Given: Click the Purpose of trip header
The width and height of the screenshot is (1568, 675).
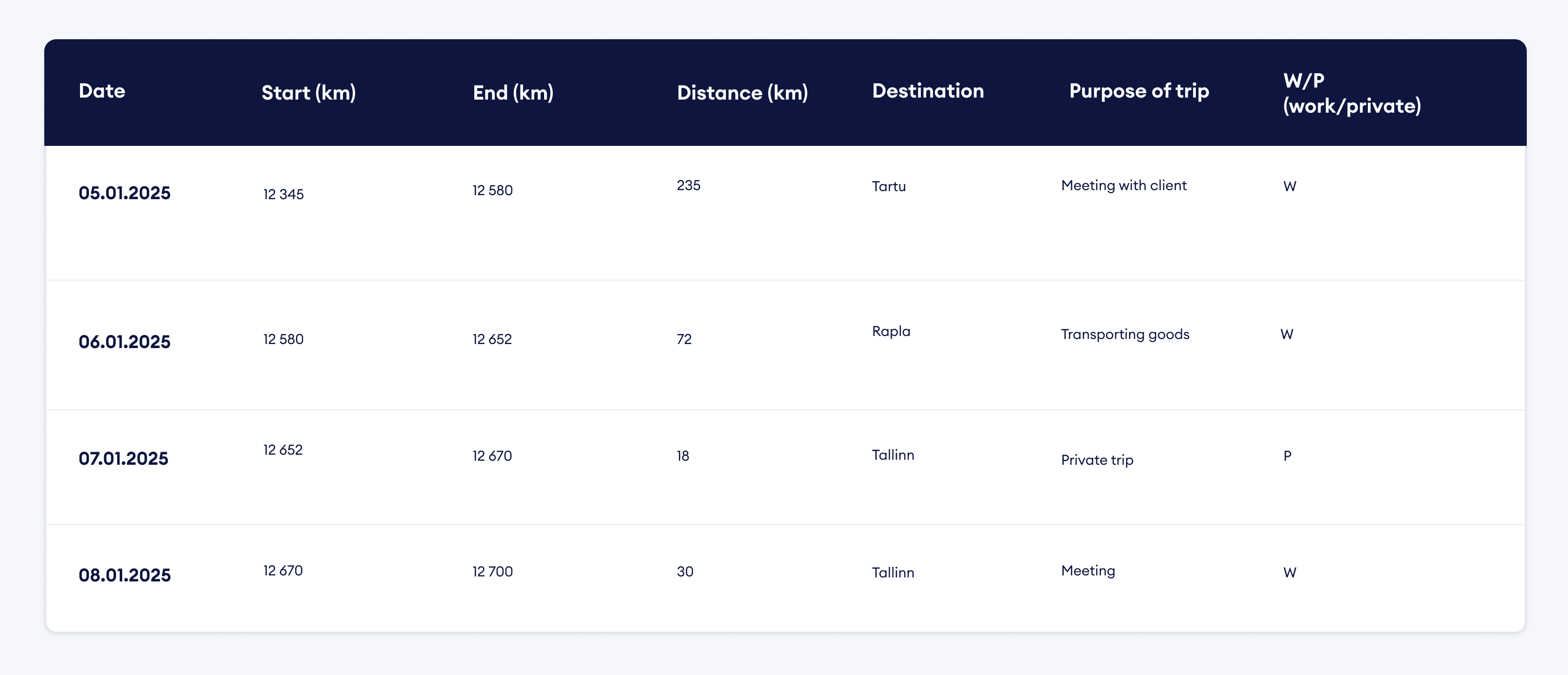Looking at the screenshot, I should point(1138,92).
